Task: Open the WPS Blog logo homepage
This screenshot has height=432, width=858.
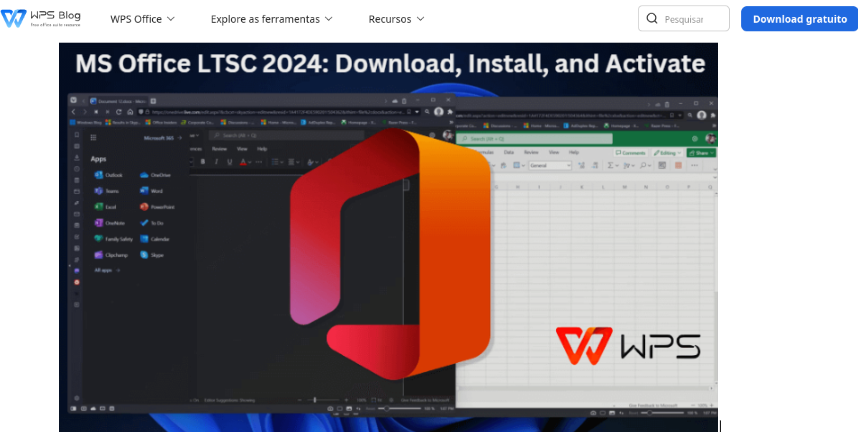Action: point(42,18)
